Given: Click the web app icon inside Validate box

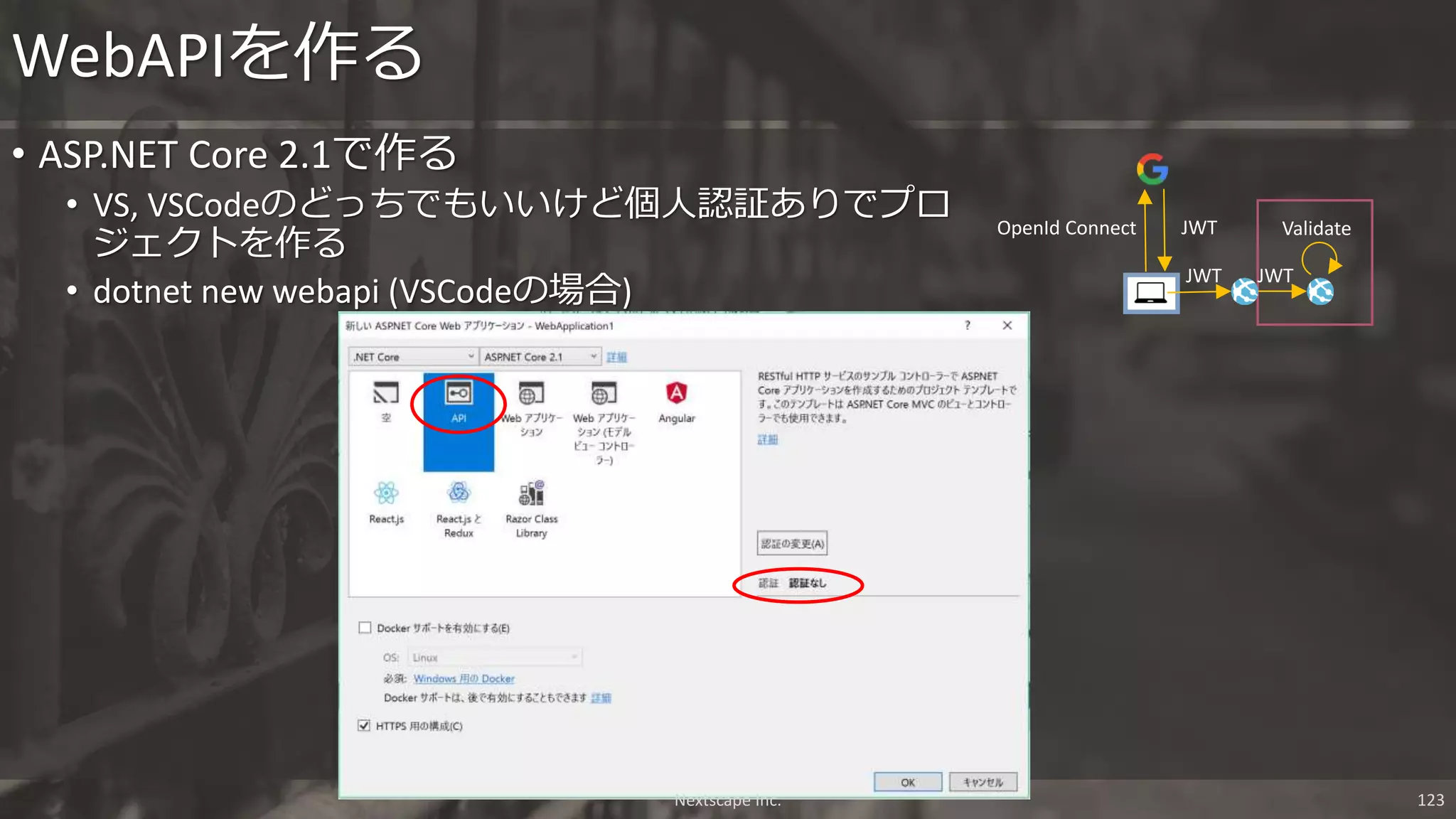Looking at the screenshot, I should tap(1321, 291).
